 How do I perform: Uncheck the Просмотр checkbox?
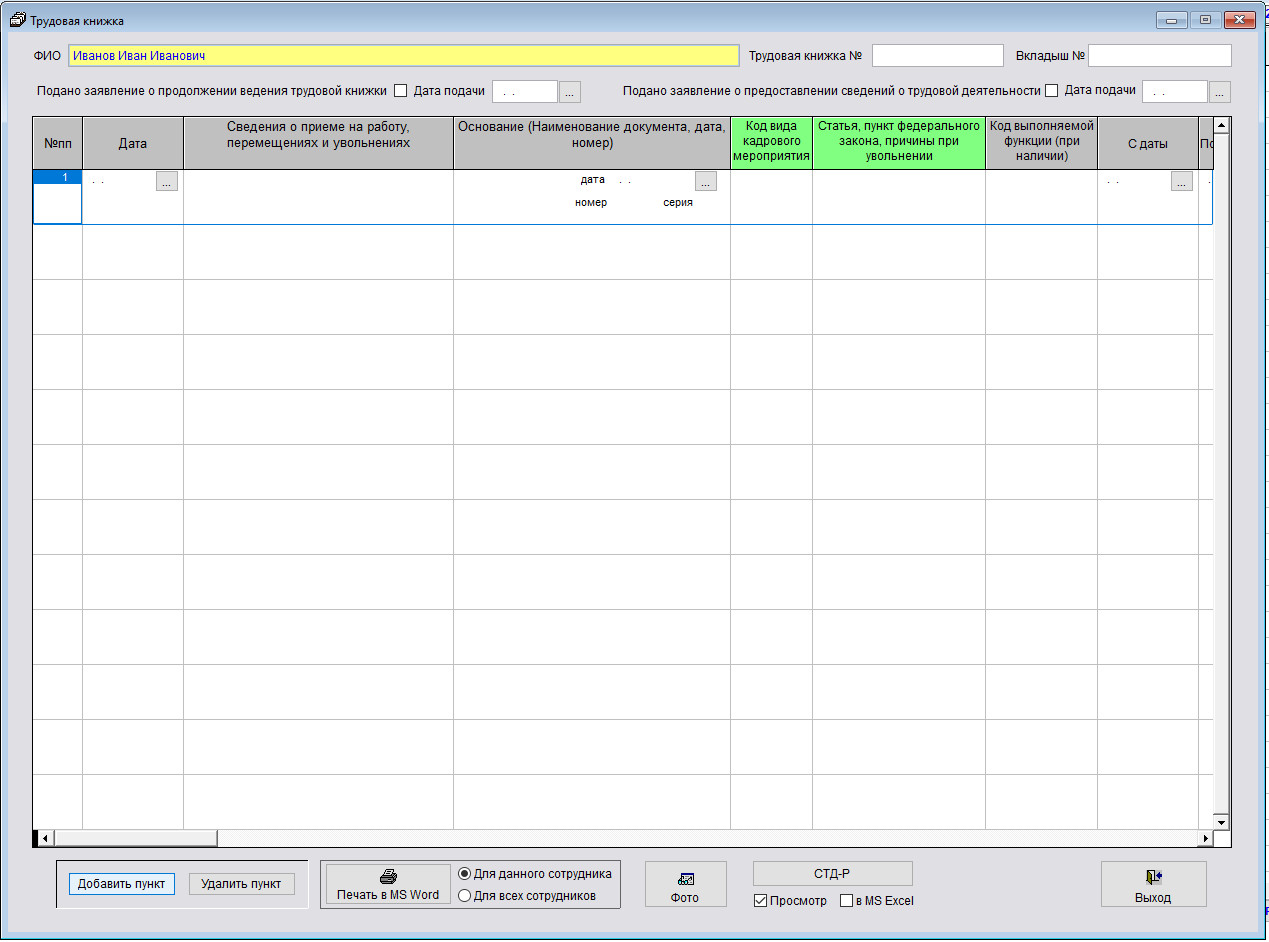(760, 901)
